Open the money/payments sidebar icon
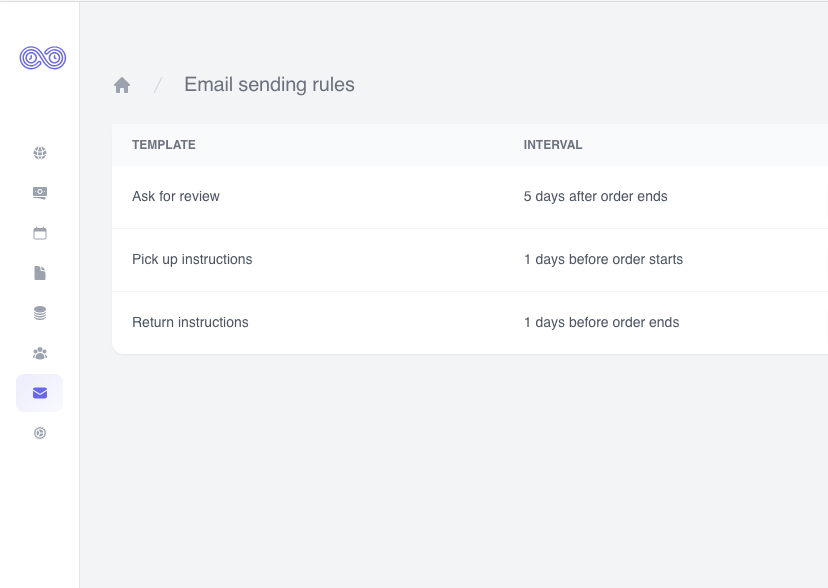This screenshot has height=588, width=828. pos(40,193)
